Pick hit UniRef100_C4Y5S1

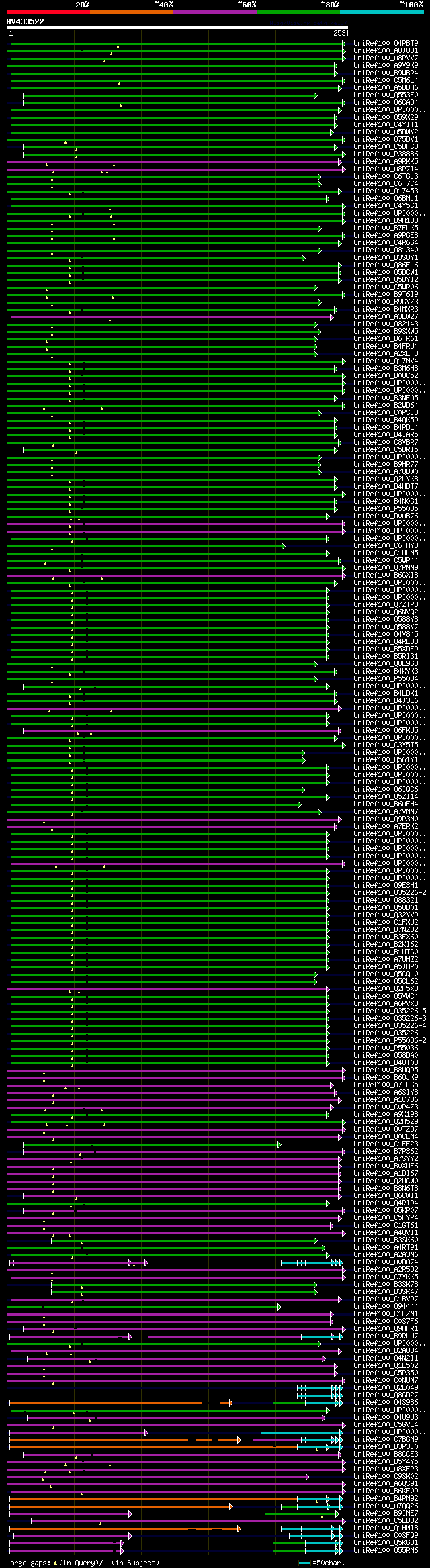[386, 205]
